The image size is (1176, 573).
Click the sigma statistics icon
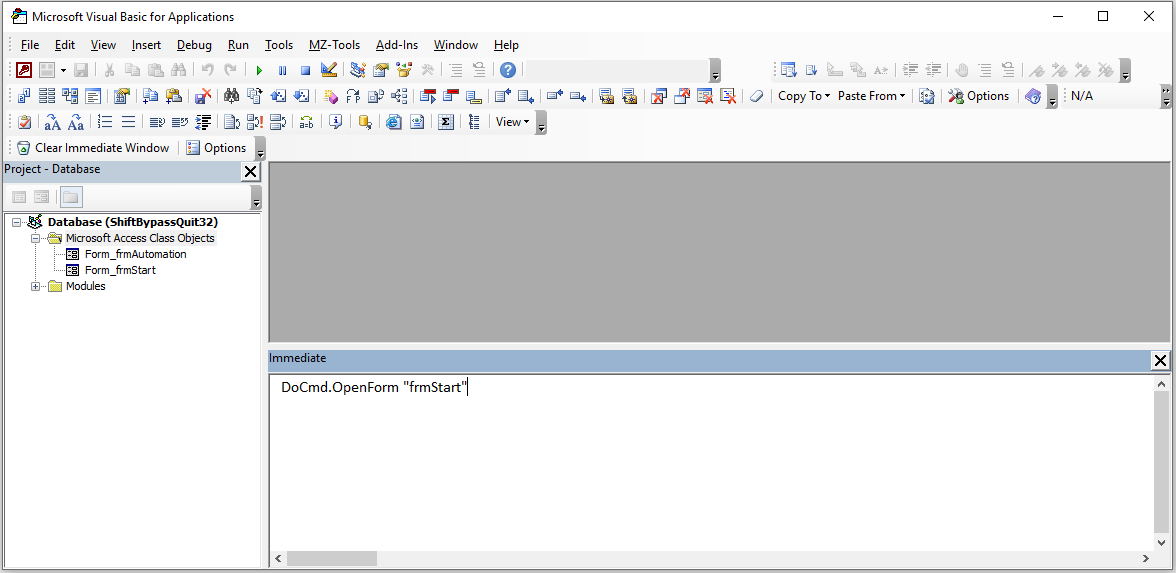(x=446, y=122)
